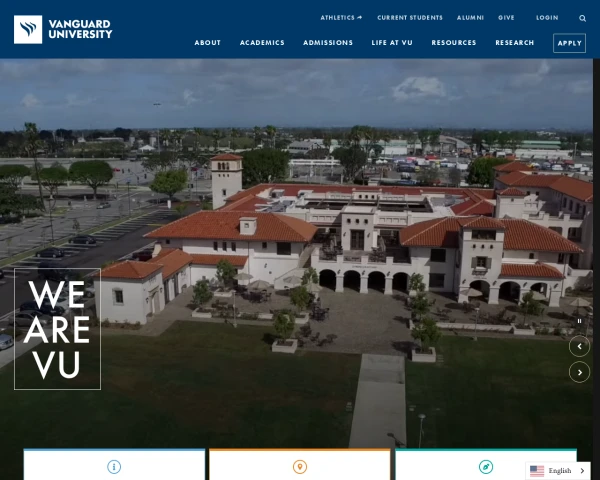Open the Resources menu
Viewport: 600px width, 480px height.
[x=454, y=43]
